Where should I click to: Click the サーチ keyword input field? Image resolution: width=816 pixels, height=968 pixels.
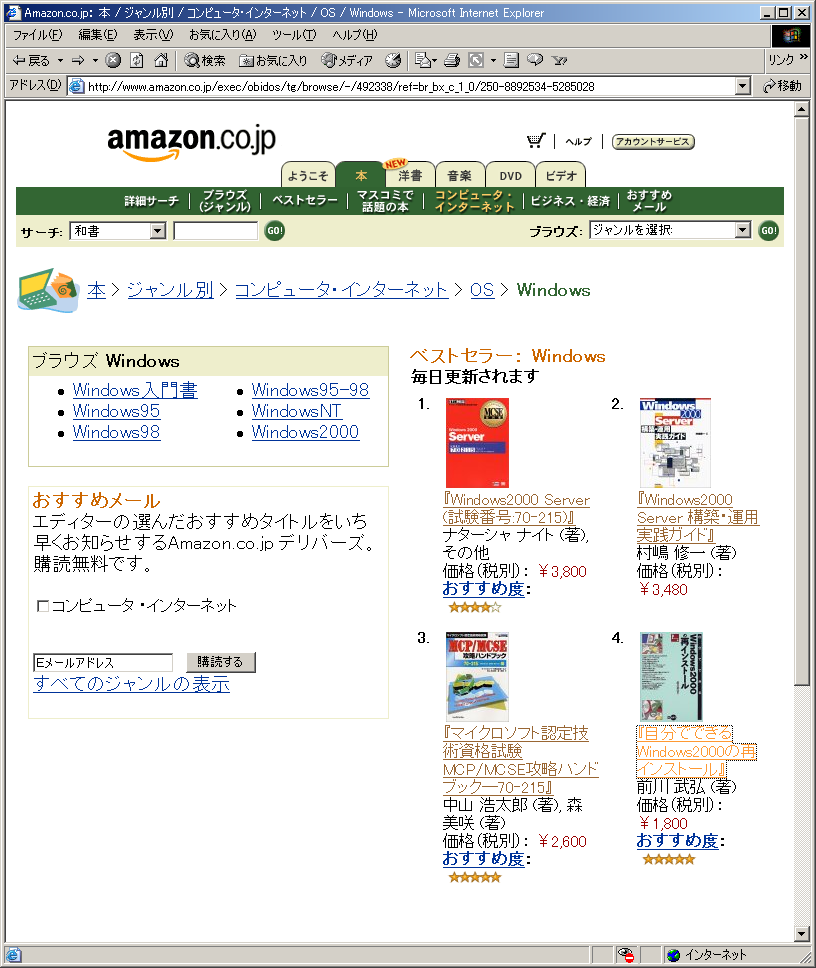[215, 231]
